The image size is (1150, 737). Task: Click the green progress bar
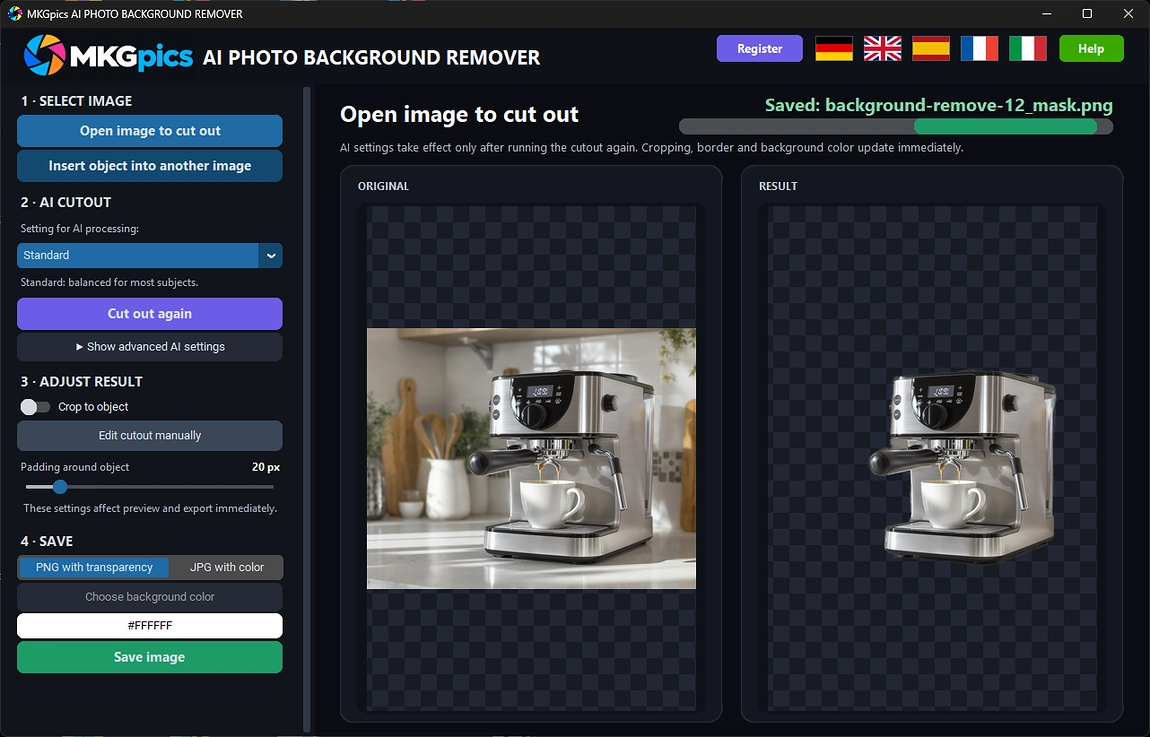click(1006, 126)
